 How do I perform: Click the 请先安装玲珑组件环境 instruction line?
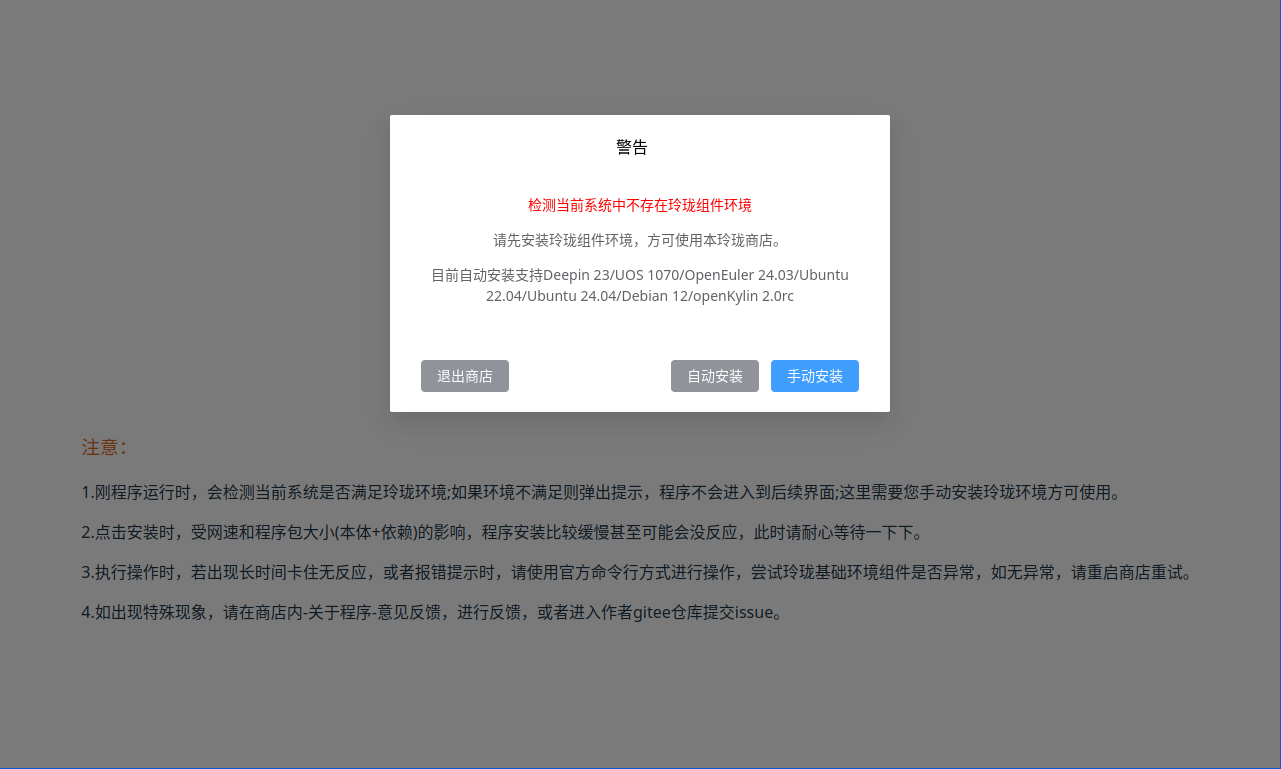[640, 240]
